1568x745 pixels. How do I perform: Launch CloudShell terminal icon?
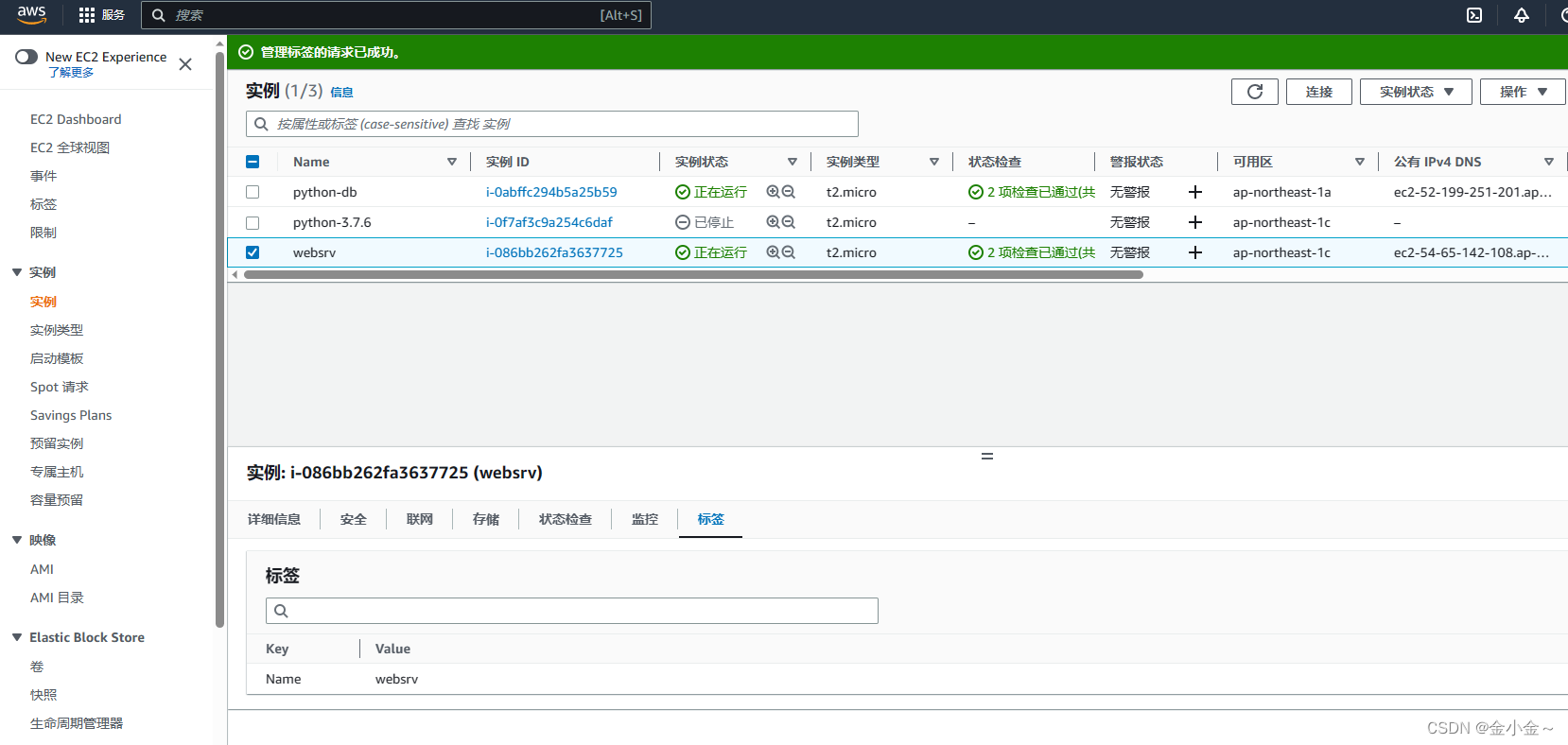1474,15
